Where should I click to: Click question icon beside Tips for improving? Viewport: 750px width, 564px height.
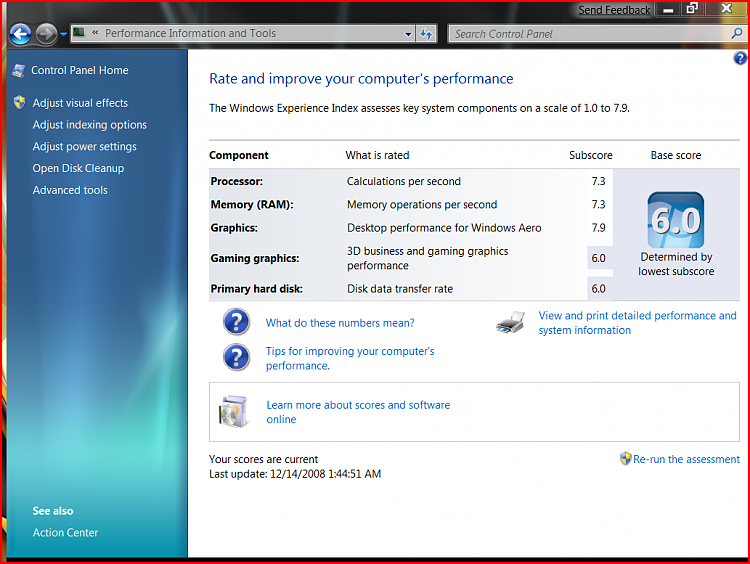click(236, 357)
